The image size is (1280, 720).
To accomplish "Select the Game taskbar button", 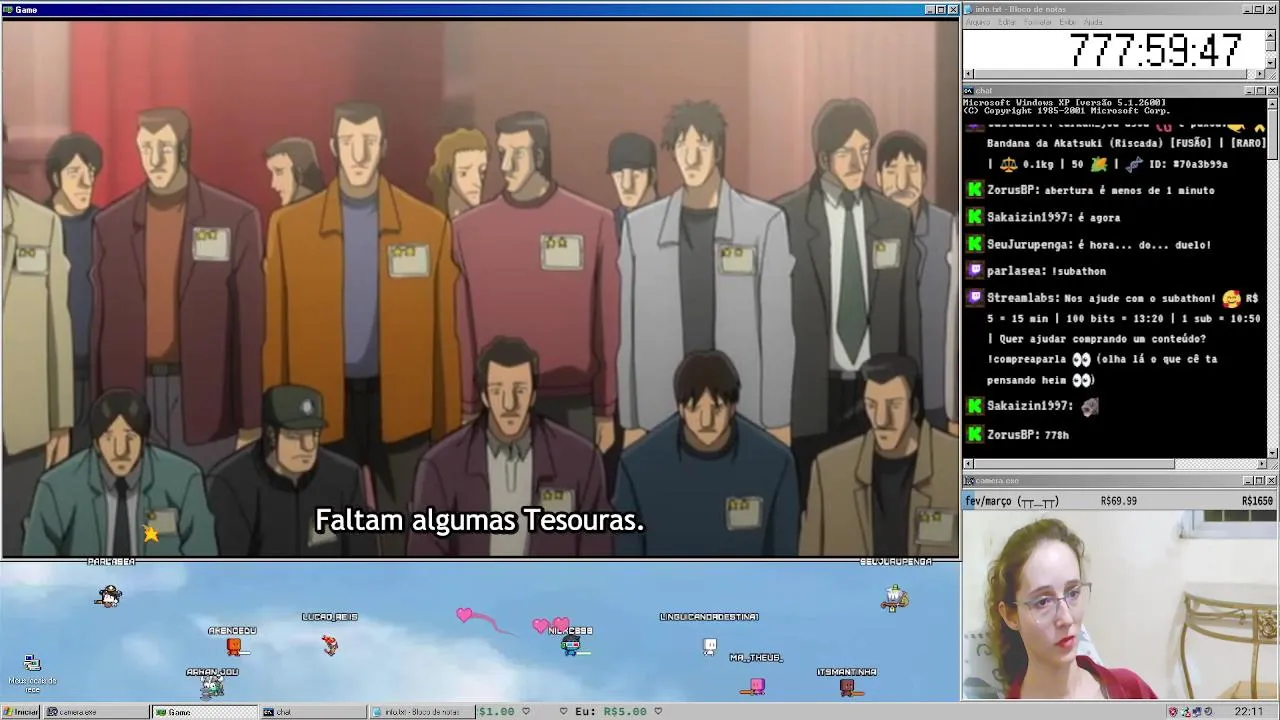I will tap(204, 712).
